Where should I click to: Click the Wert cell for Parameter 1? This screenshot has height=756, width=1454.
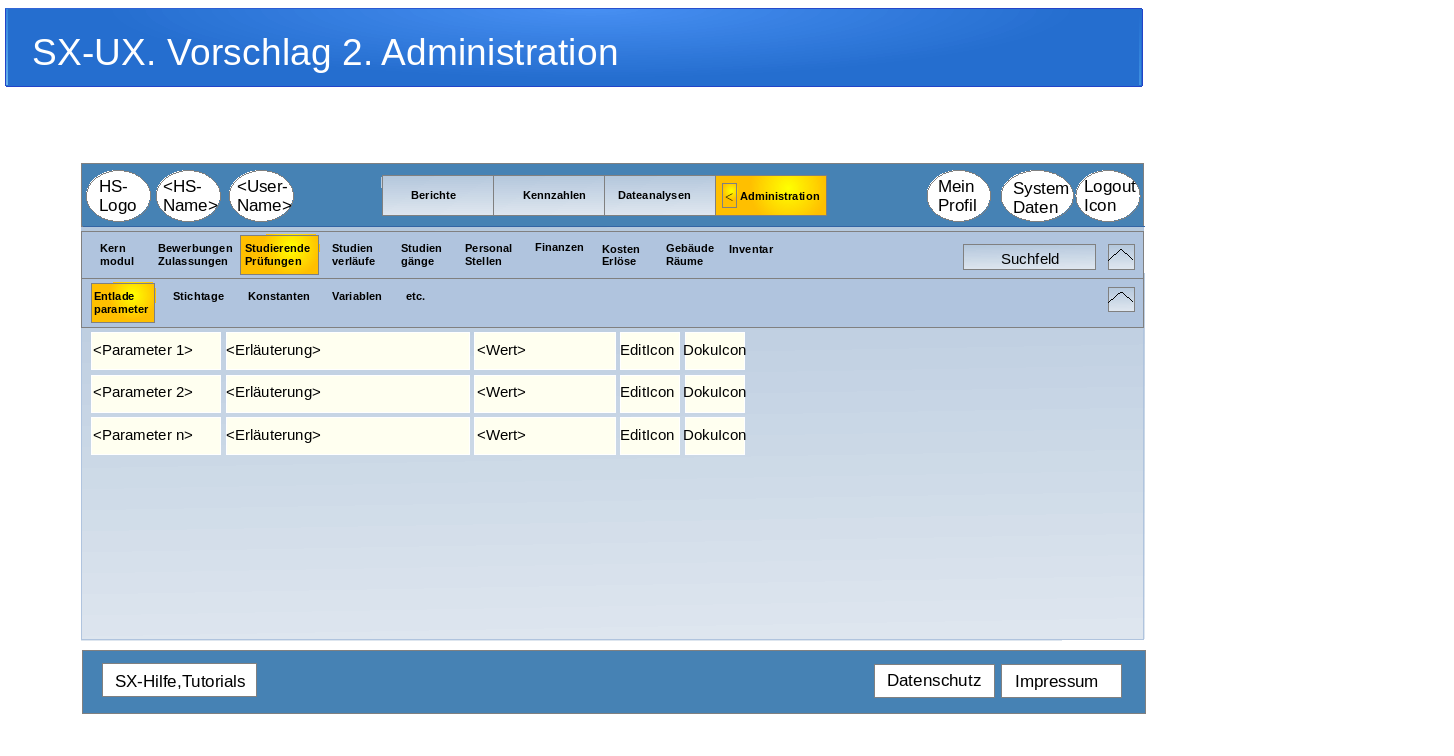[545, 351]
